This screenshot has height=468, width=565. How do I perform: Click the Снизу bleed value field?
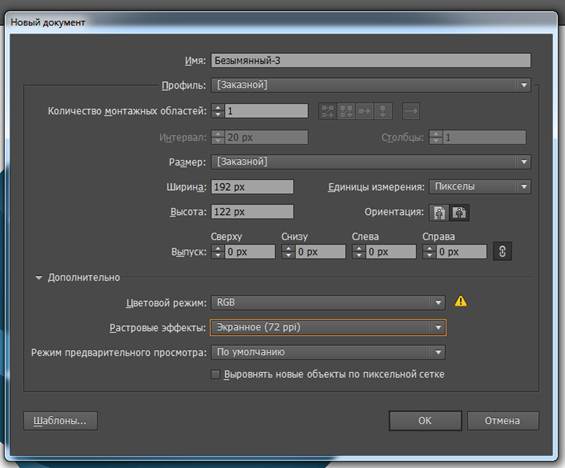click(320, 251)
